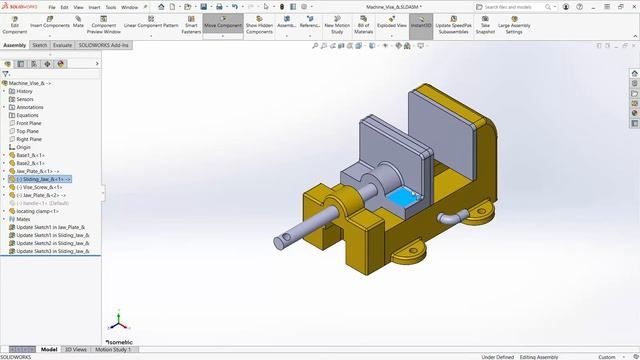Expand the manager tabs chevron
This screenshot has height=360, width=640.
pos(97,64)
